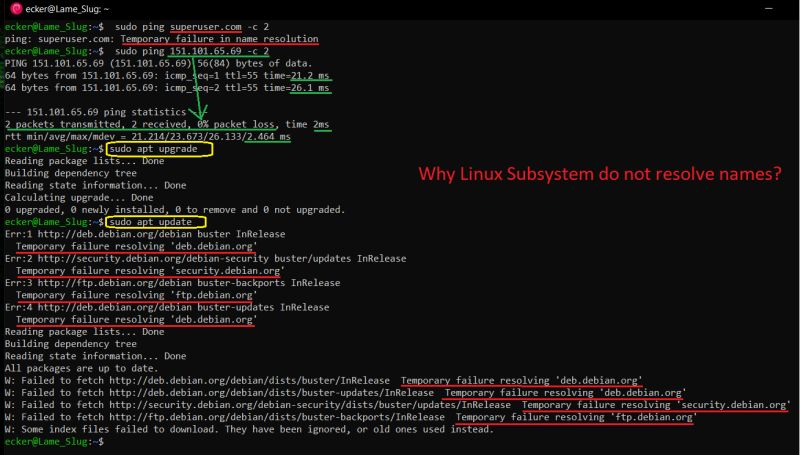Click '2 packets transmitted, 2 received' summary line

[x=167, y=124]
